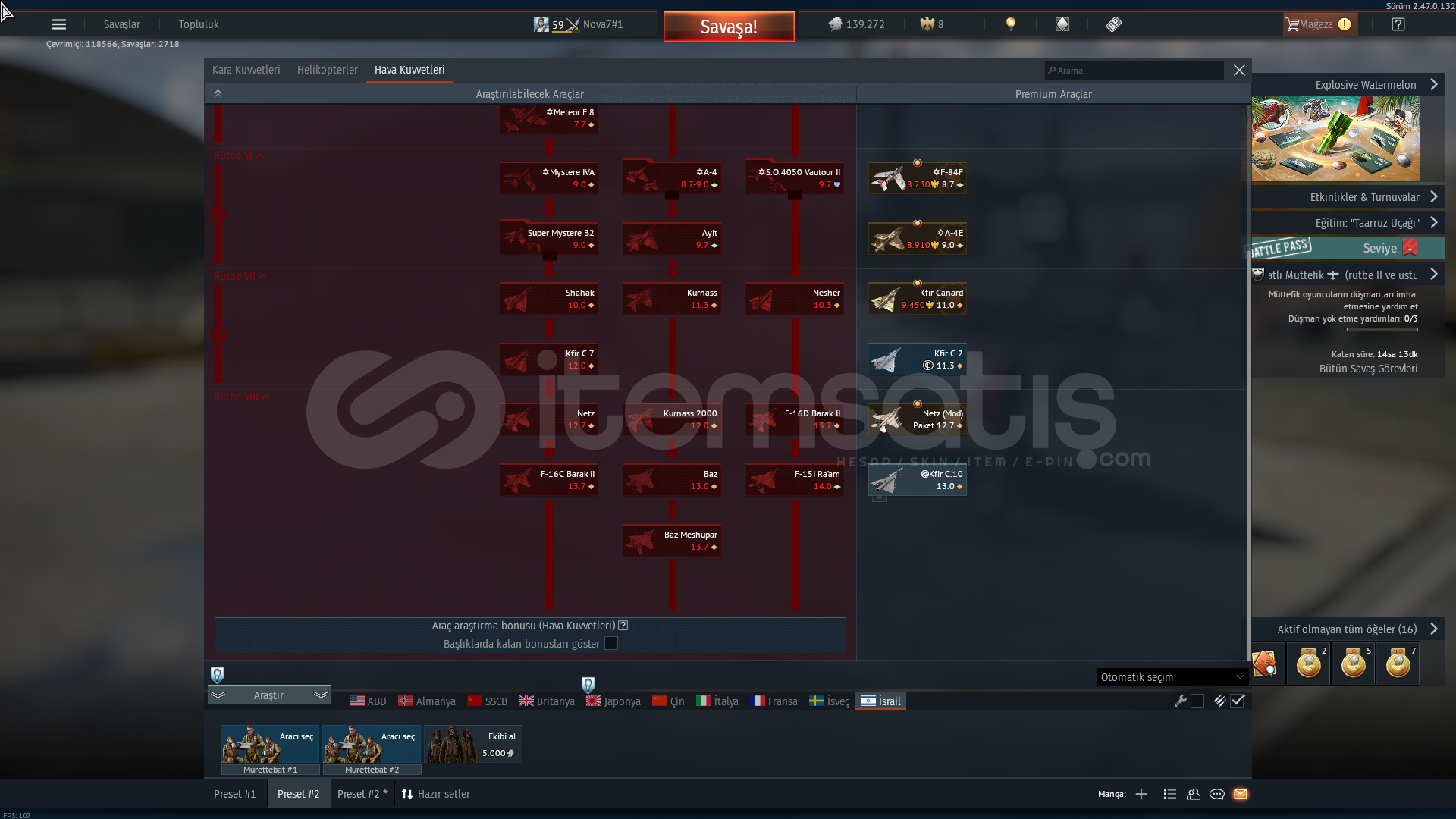This screenshot has height=819, width=1456.
Task: Open the Explosive Watermelon event thumbnail
Action: (x=1335, y=139)
